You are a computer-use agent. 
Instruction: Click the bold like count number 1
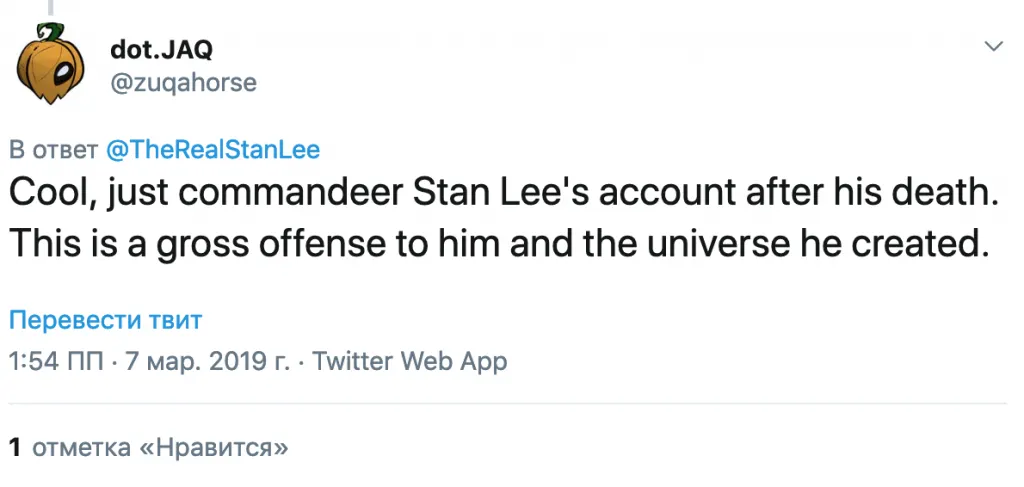pos(15,447)
